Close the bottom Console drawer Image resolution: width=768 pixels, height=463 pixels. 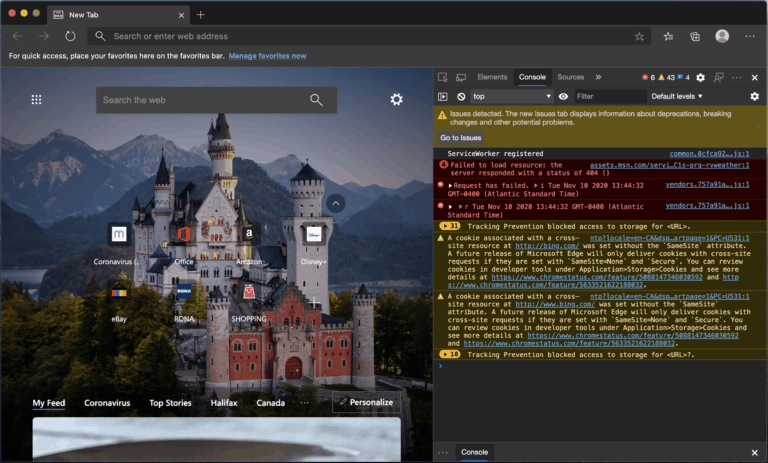coord(754,453)
